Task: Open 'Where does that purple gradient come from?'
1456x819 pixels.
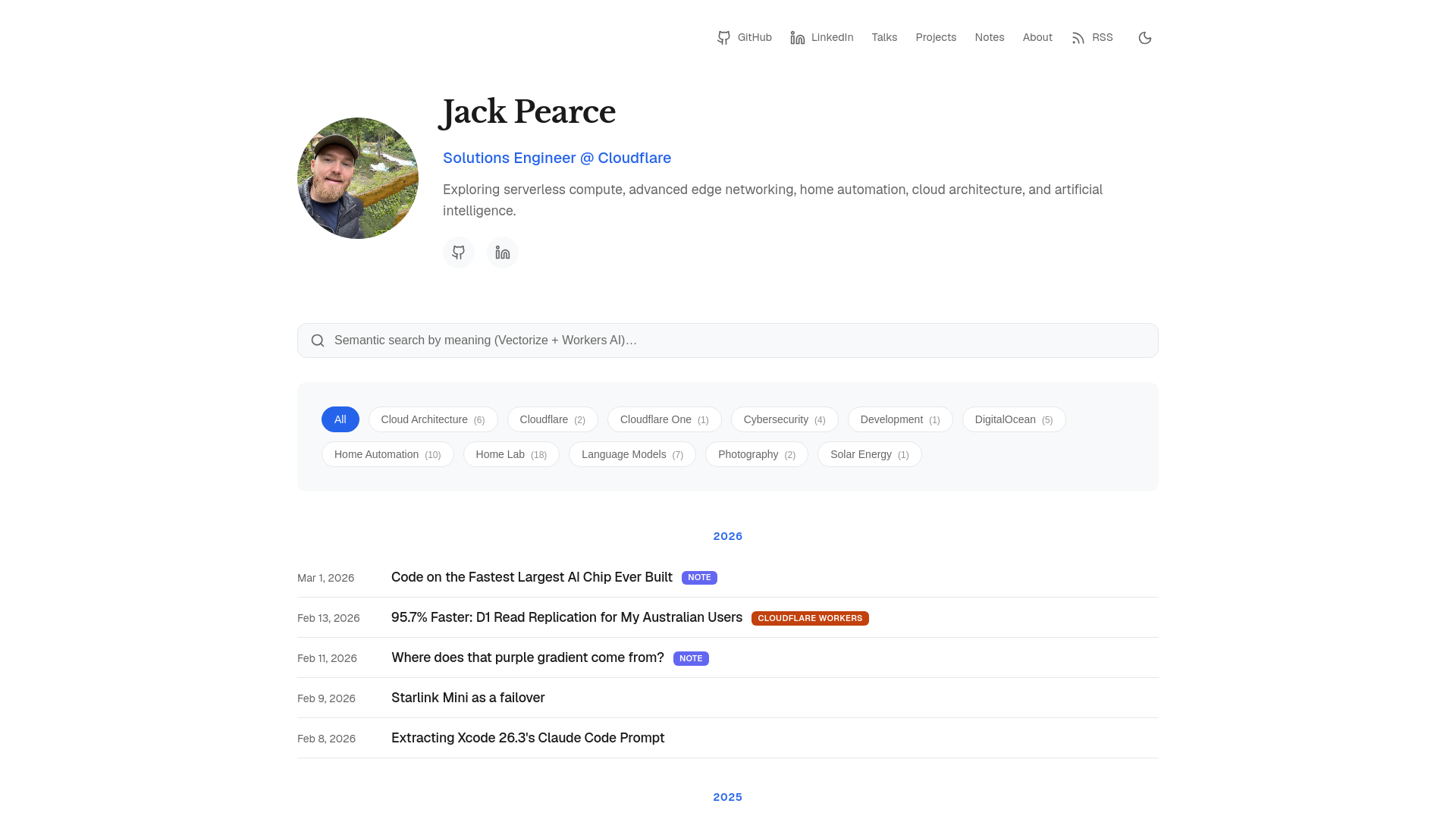Action: tap(528, 657)
